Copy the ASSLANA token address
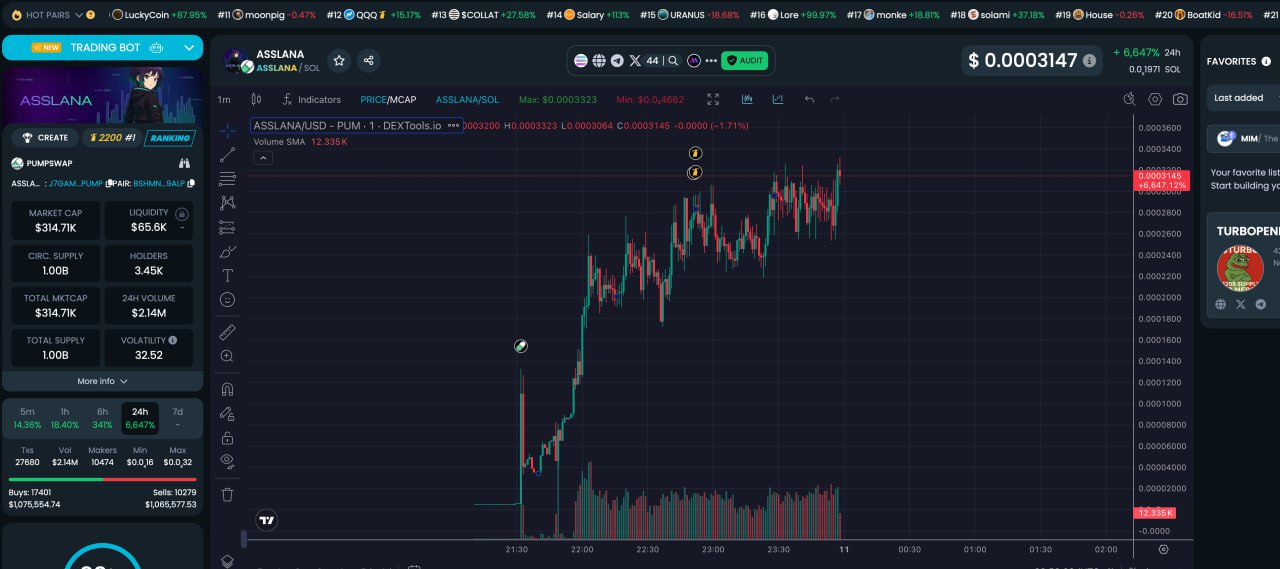Viewport: 1280px width, 569px height. pos(110,183)
